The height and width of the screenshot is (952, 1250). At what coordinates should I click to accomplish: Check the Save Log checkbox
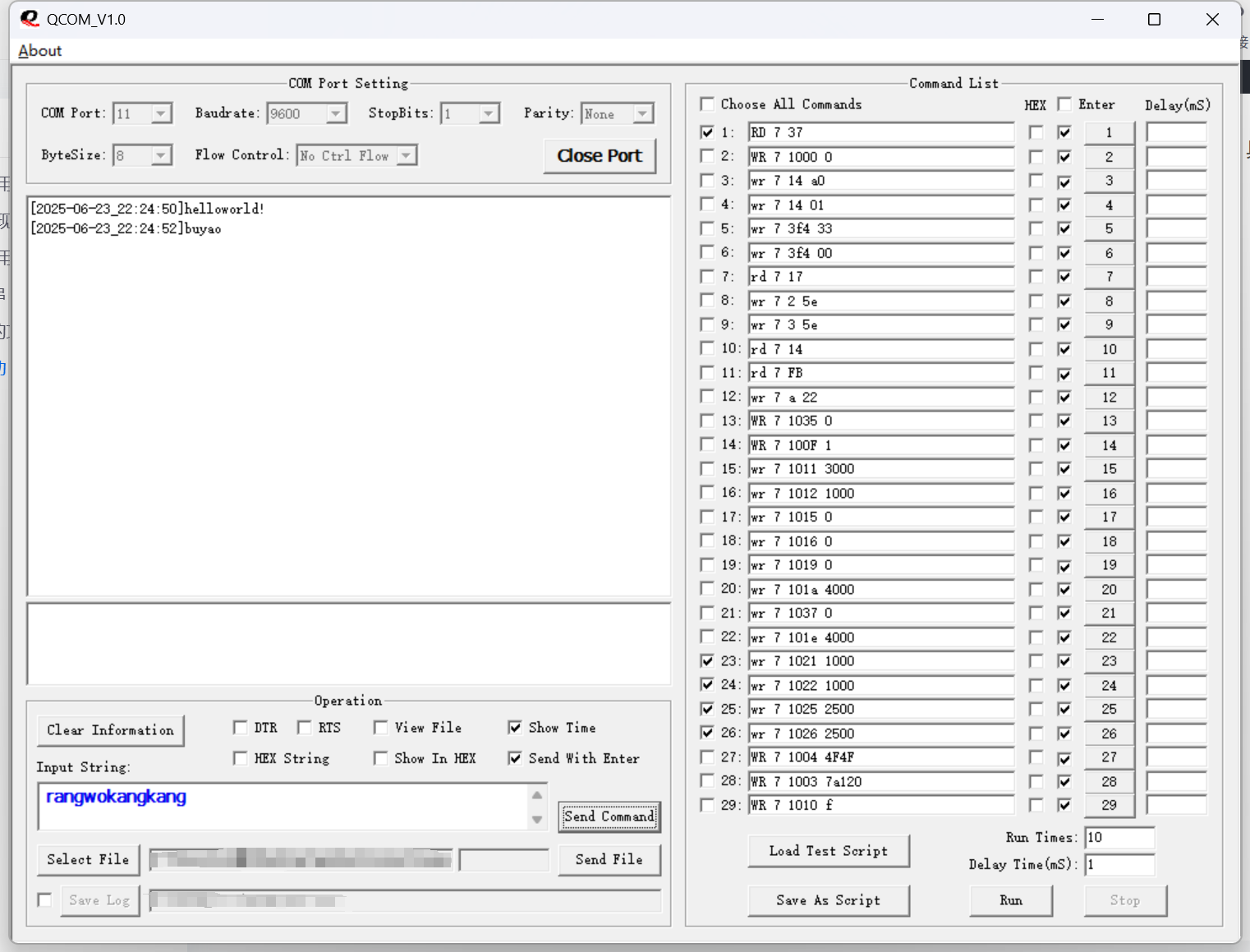(x=44, y=900)
